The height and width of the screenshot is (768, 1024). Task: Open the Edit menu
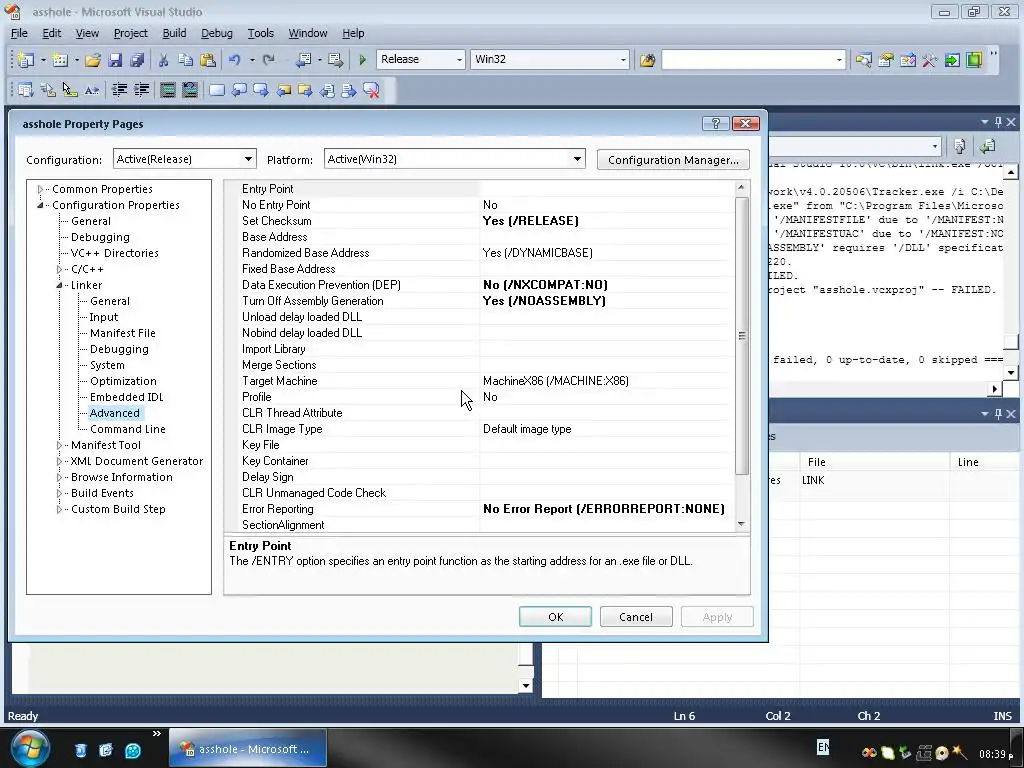point(52,33)
